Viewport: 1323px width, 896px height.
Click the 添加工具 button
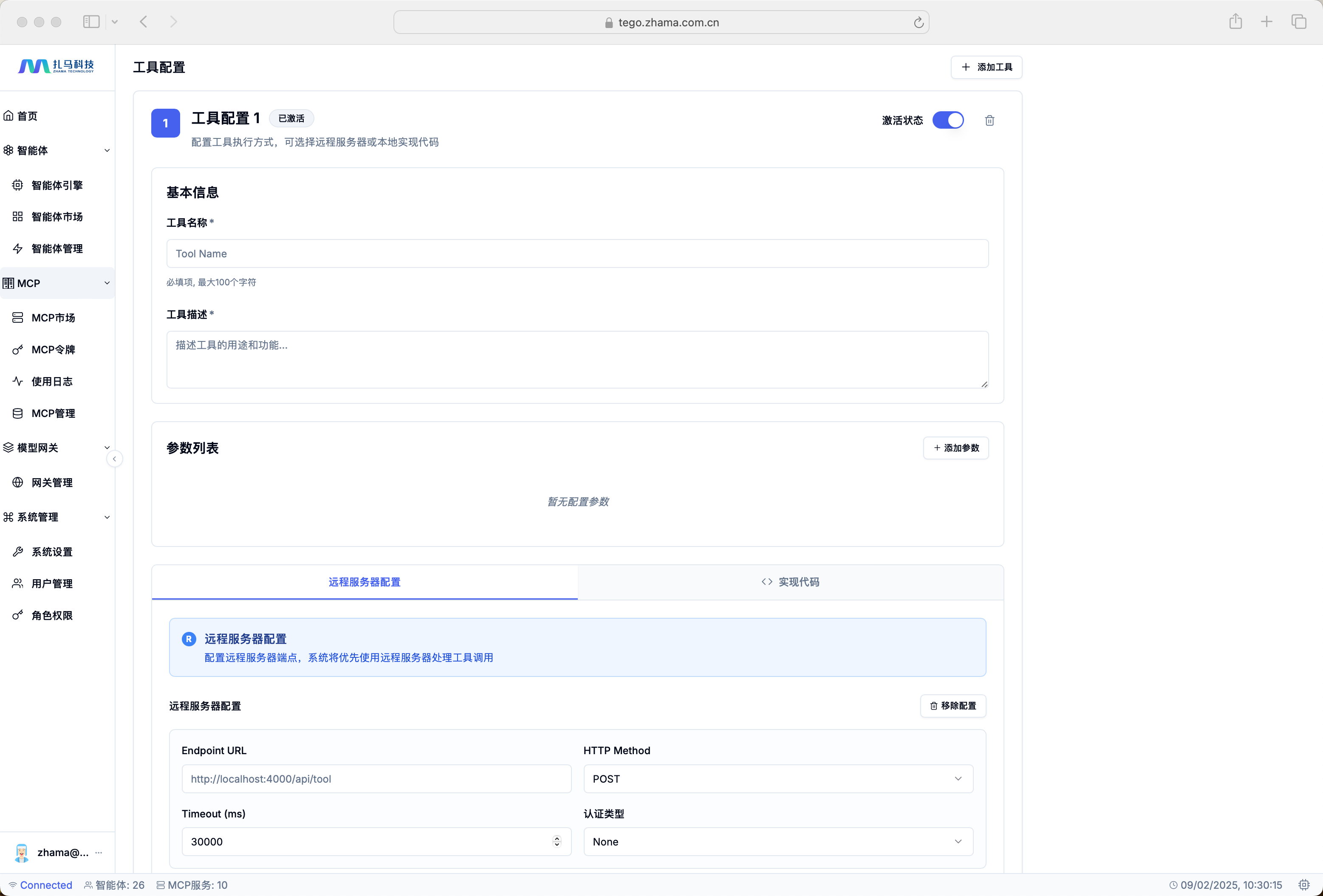coord(986,67)
